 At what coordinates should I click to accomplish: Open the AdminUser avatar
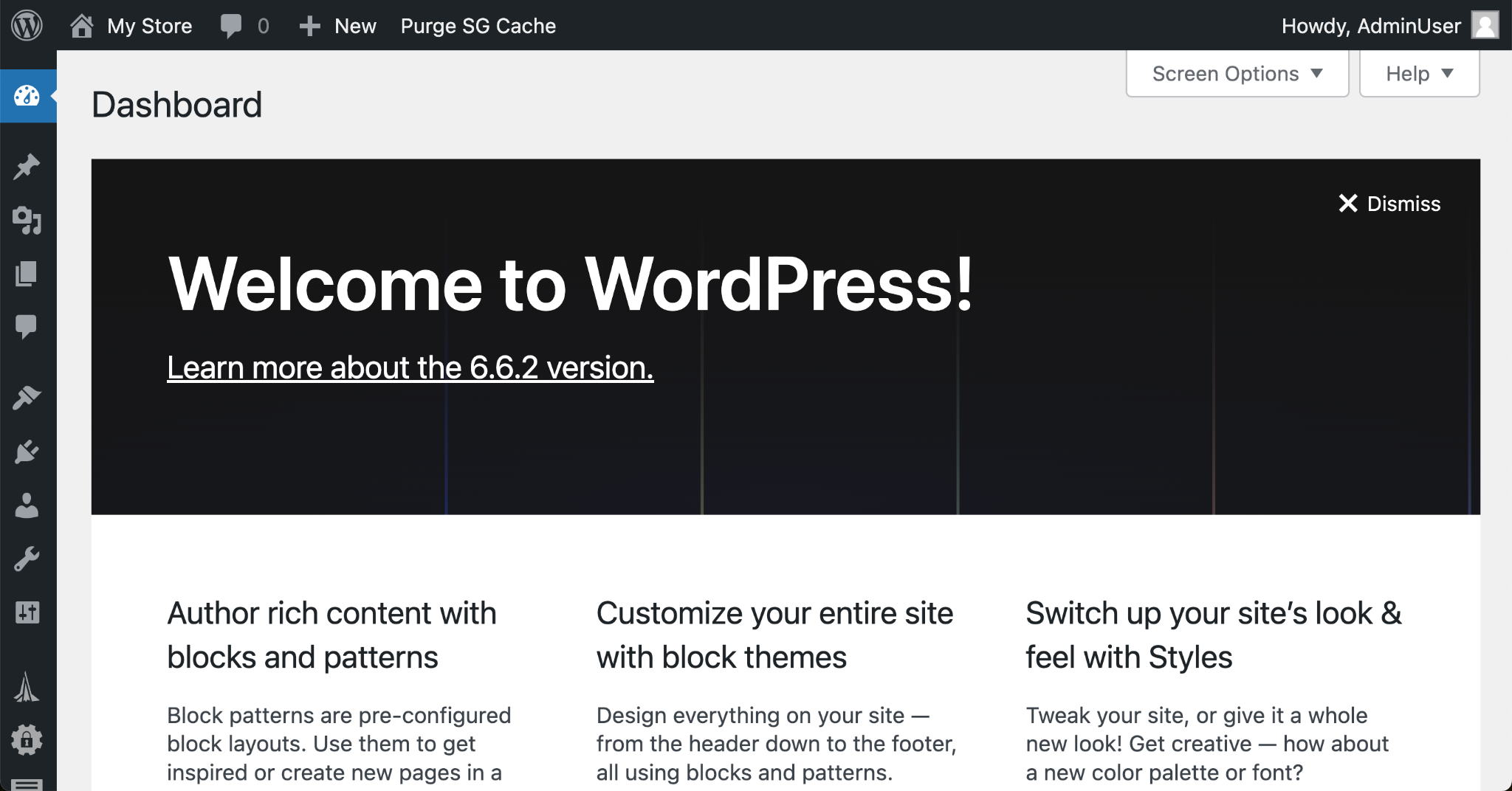1485,25
